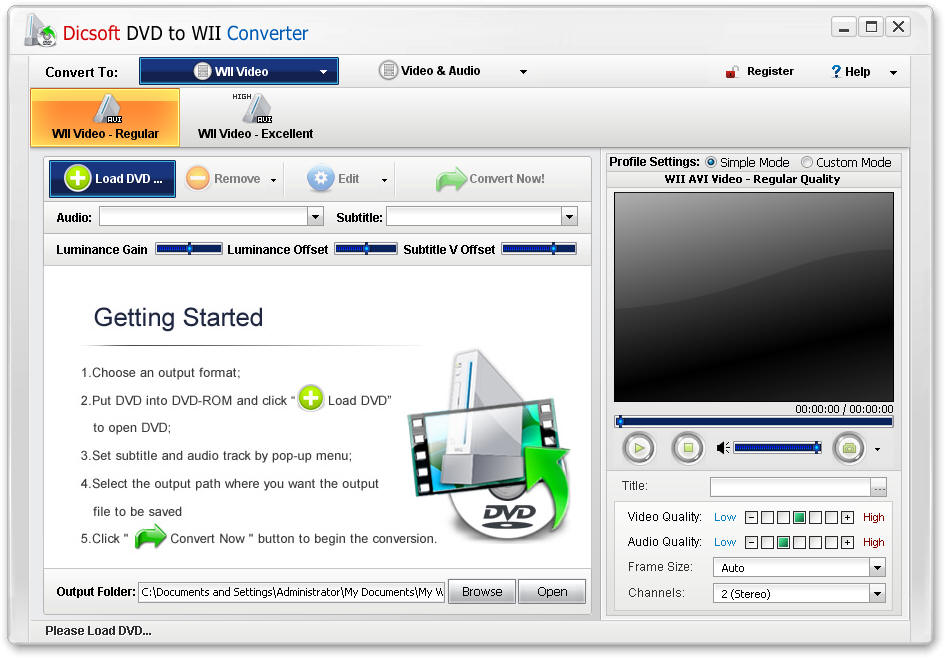Click the Load DVD button label
The height and width of the screenshot is (658, 945).
click(x=128, y=179)
